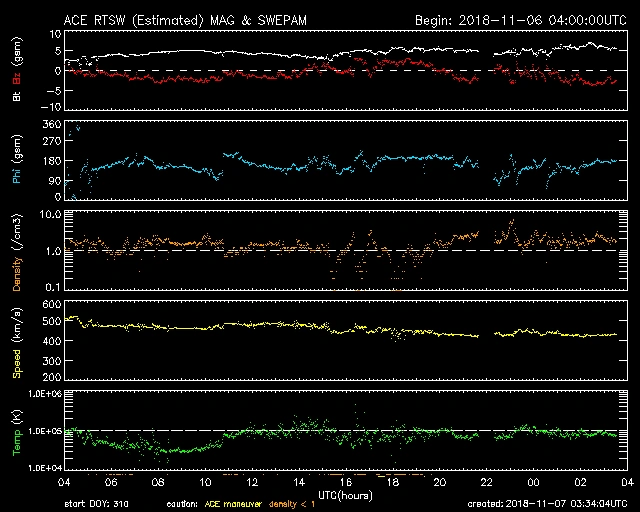This screenshot has height=512, width=640.
Task: Click the orange 'density < 1' legend text
Action: 298,504
